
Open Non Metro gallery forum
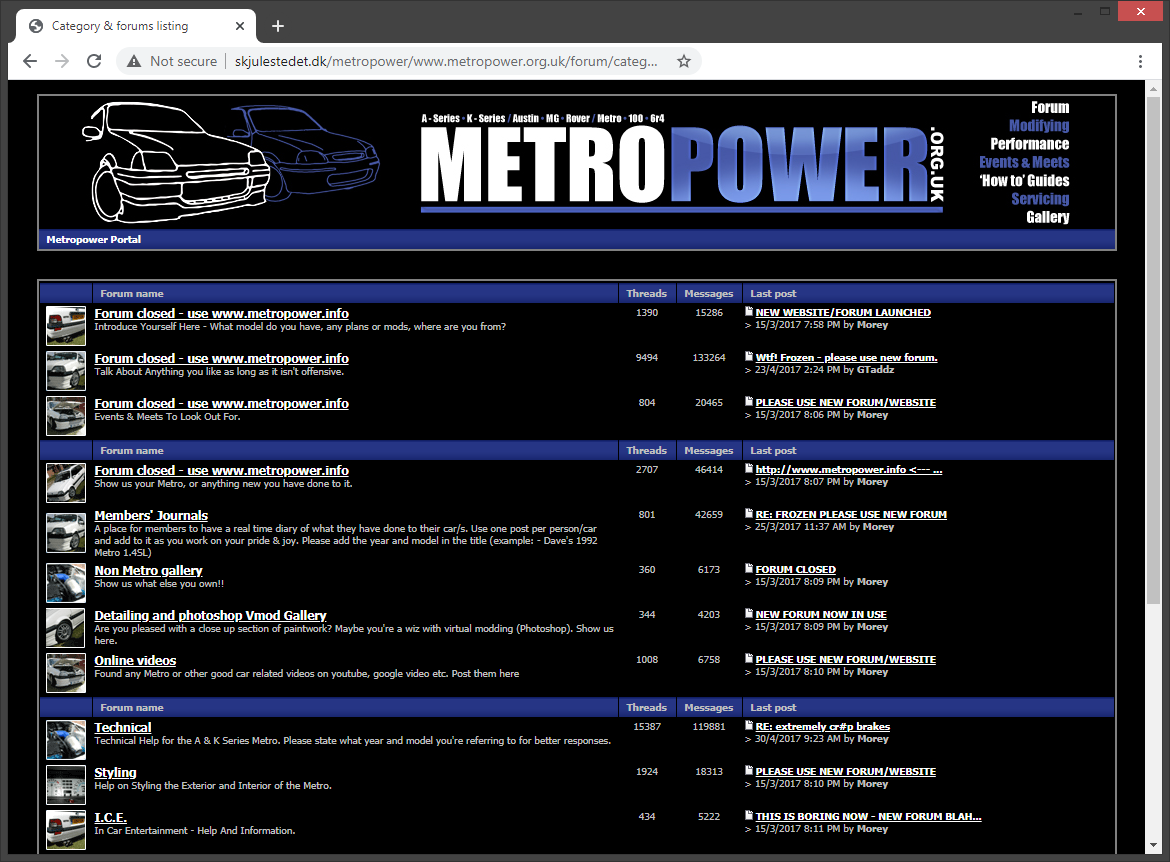pyautogui.click(x=148, y=570)
